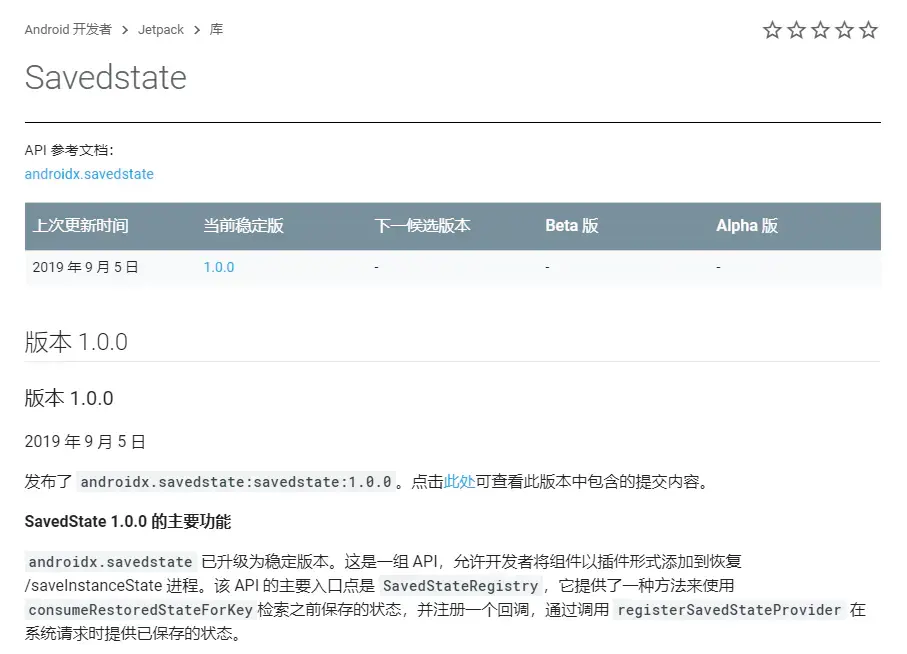
Task: Click the Savedstate page title
Action: (x=106, y=77)
